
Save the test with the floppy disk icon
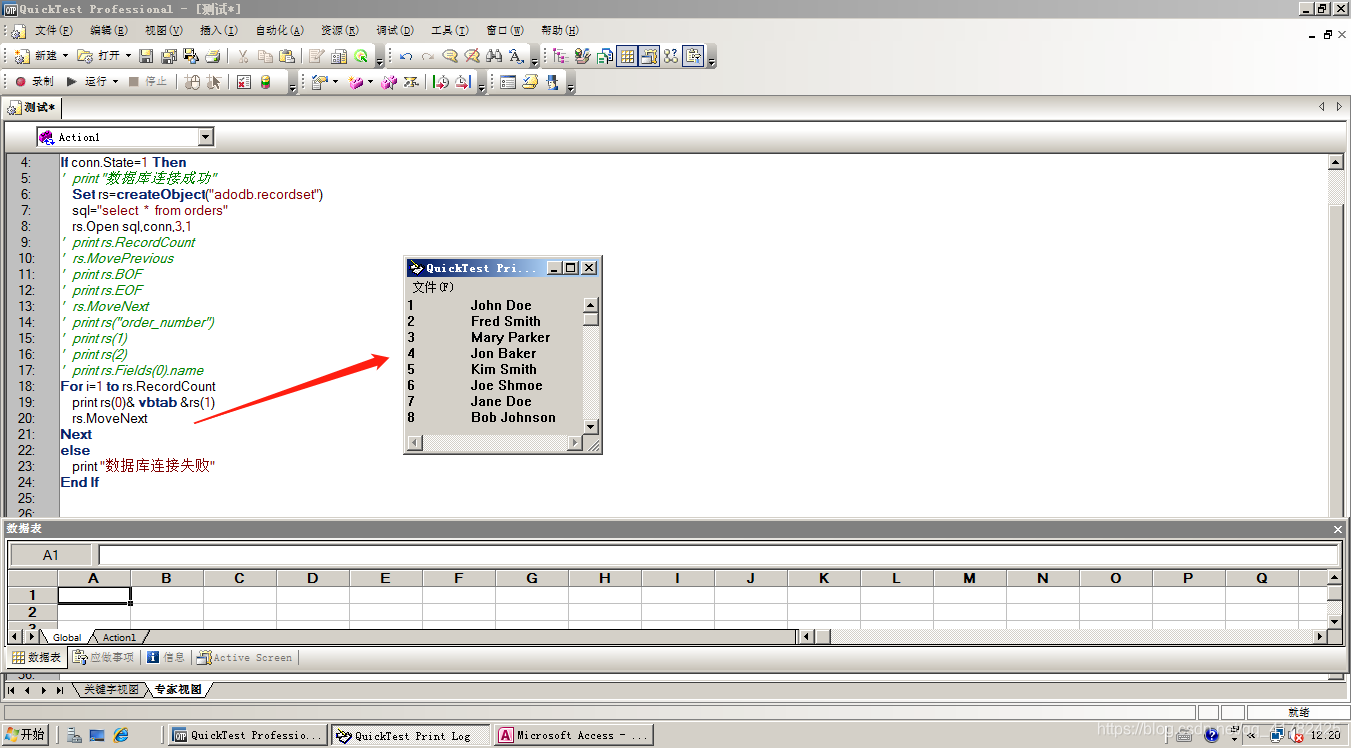click(x=146, y=56)
